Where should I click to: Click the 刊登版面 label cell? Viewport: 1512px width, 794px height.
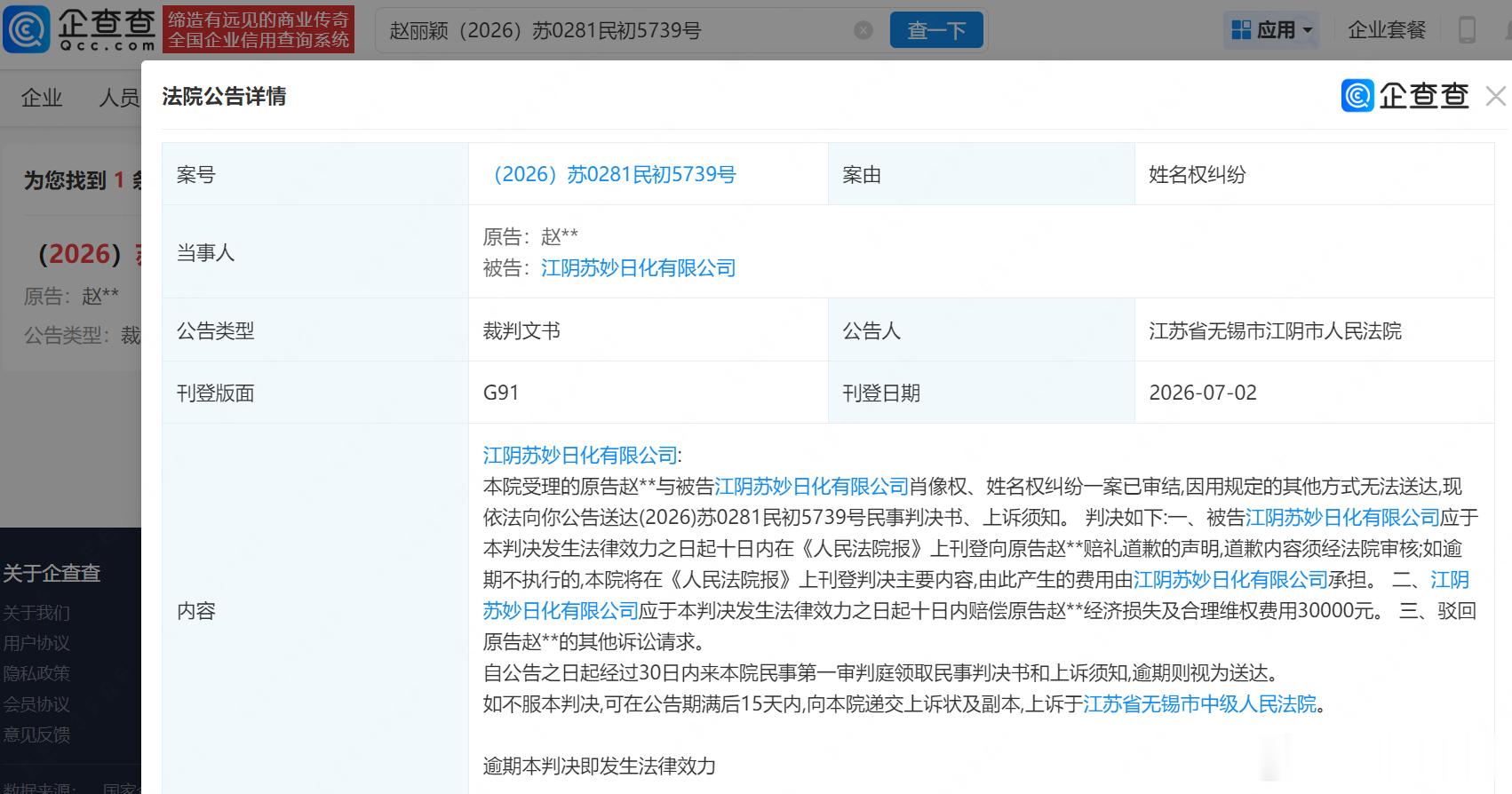tap(315, 393)
